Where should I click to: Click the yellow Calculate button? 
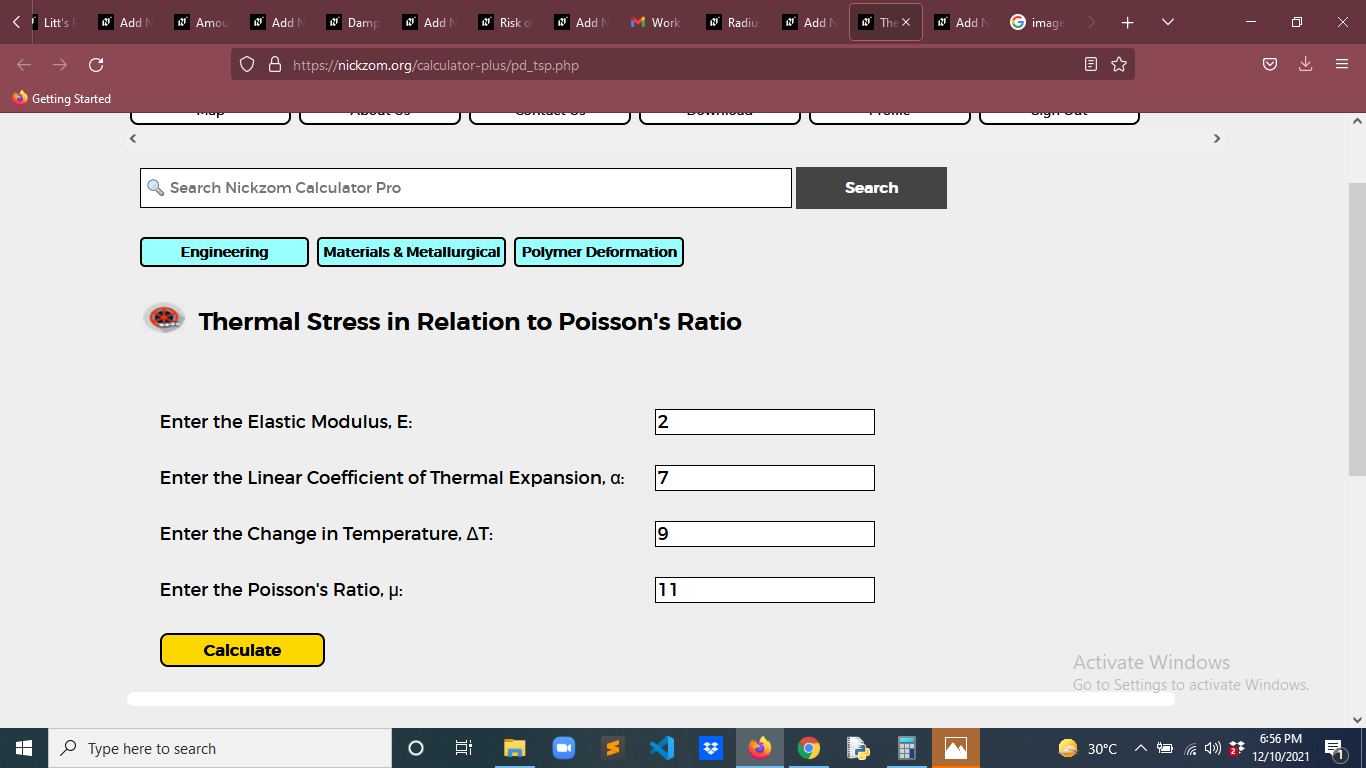(242, 650)
